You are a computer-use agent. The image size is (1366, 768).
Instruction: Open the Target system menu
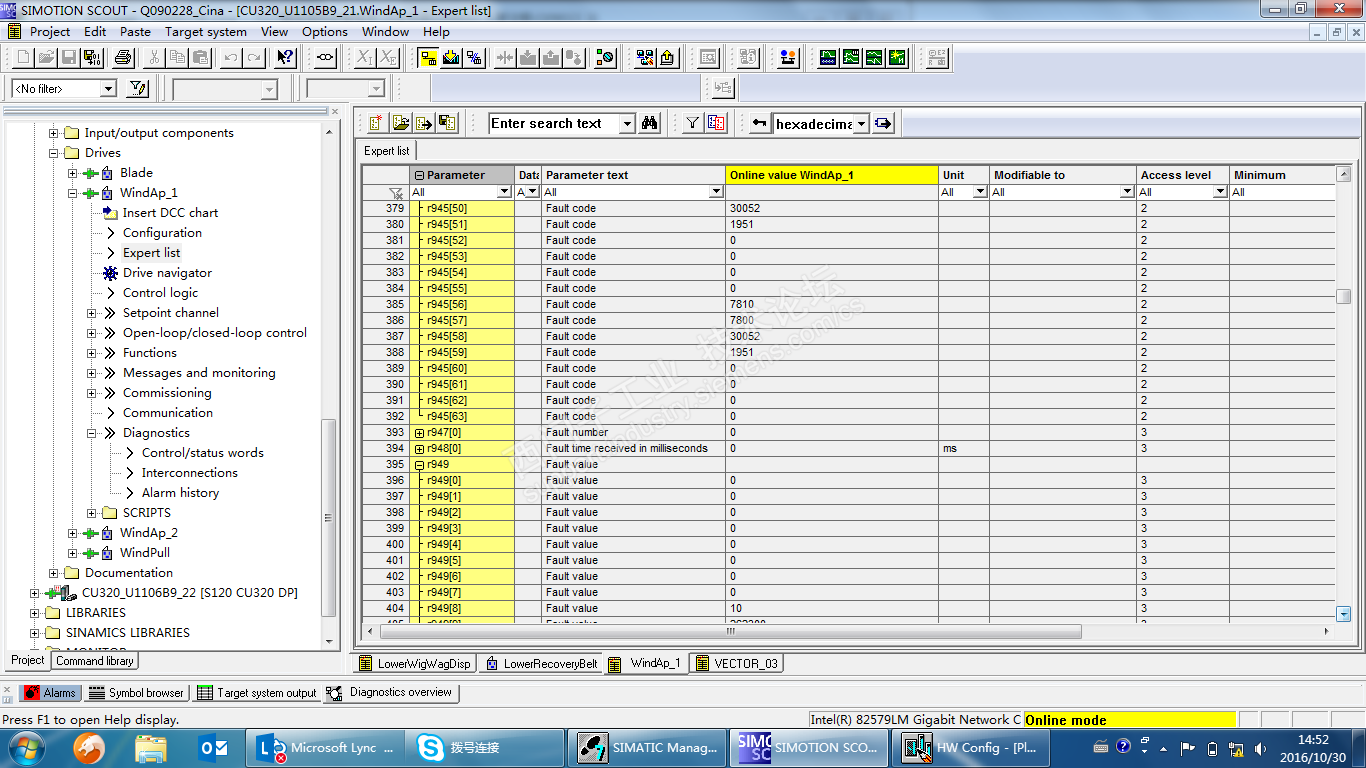[x=206, y=31]
